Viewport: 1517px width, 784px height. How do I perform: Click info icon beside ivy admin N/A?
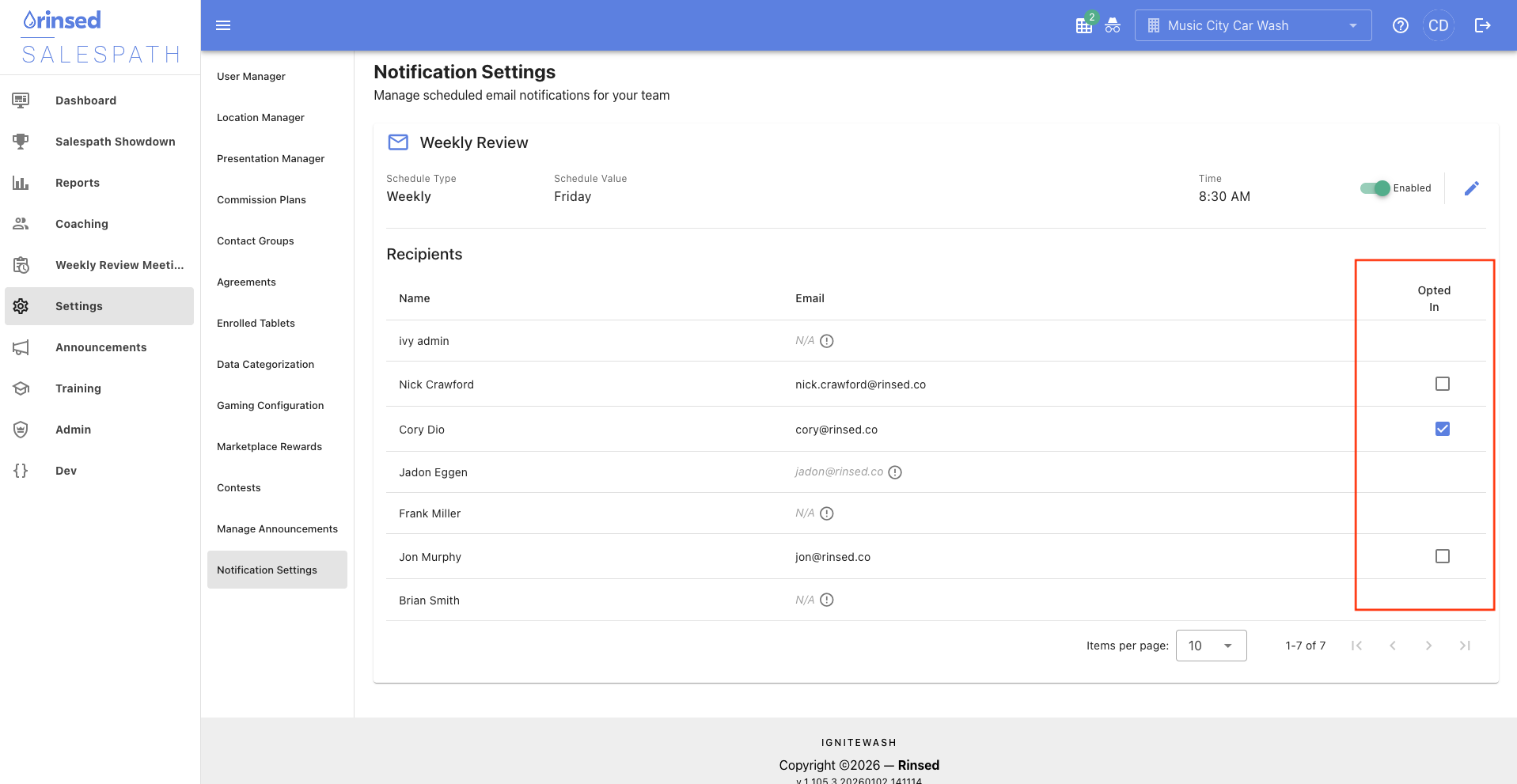click(x=827, y=341)
